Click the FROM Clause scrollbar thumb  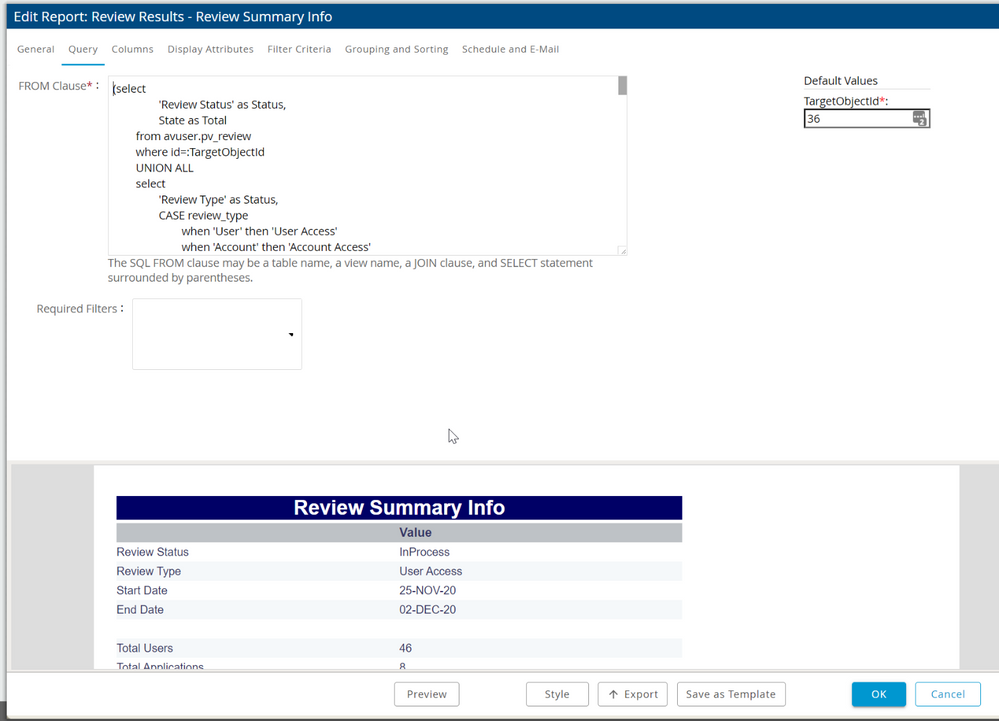[622, 87]
